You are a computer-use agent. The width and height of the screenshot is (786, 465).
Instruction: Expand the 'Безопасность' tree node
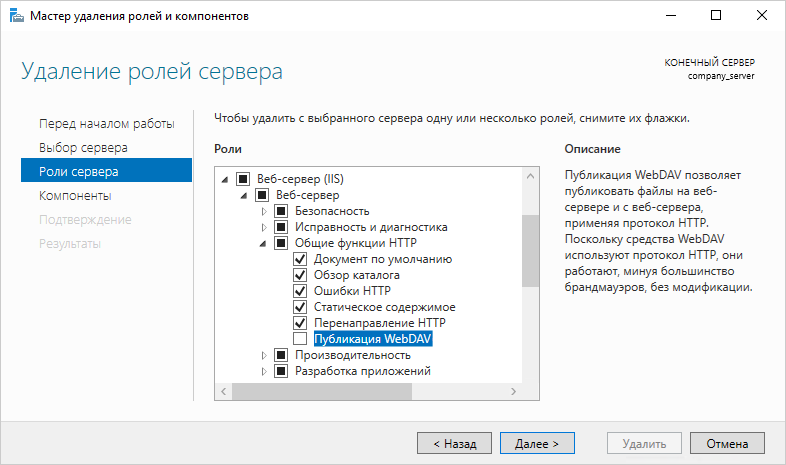(x=264, y=211)
